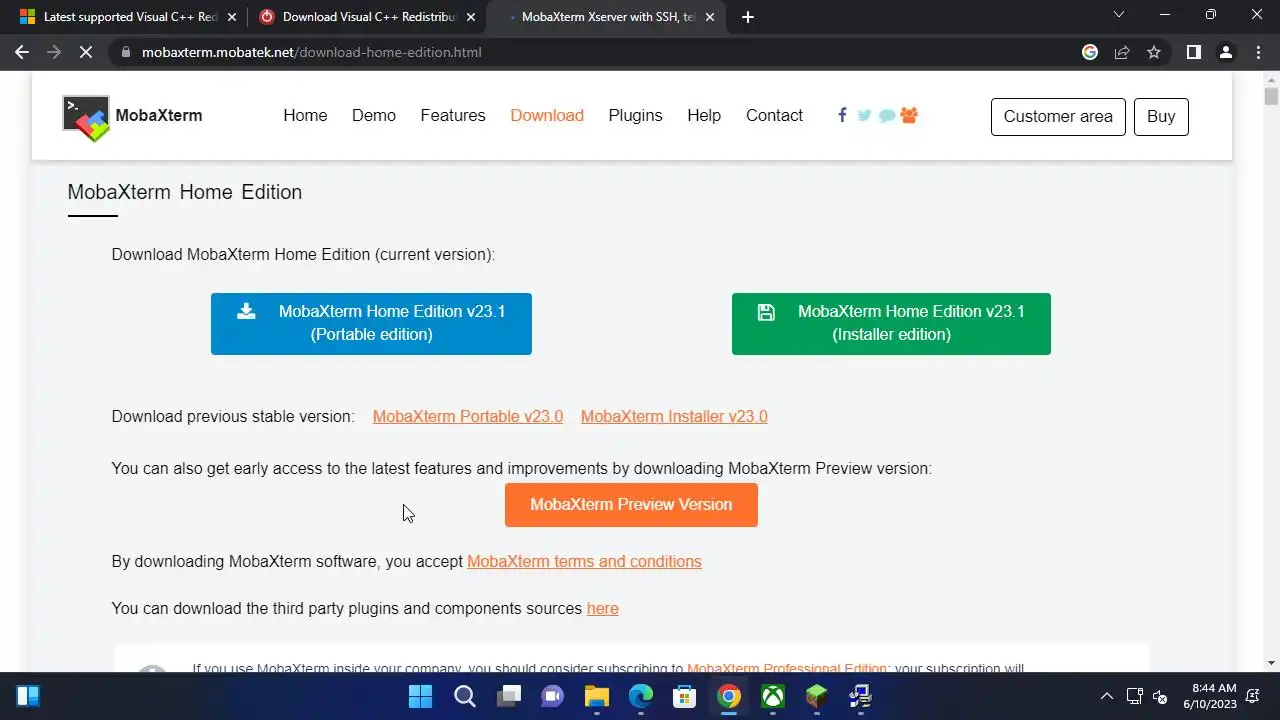The width and height of the screenshot is (1280, 720).
Task: Open MobaXterm Portable v23.0 link
Action: coord(468,416)
